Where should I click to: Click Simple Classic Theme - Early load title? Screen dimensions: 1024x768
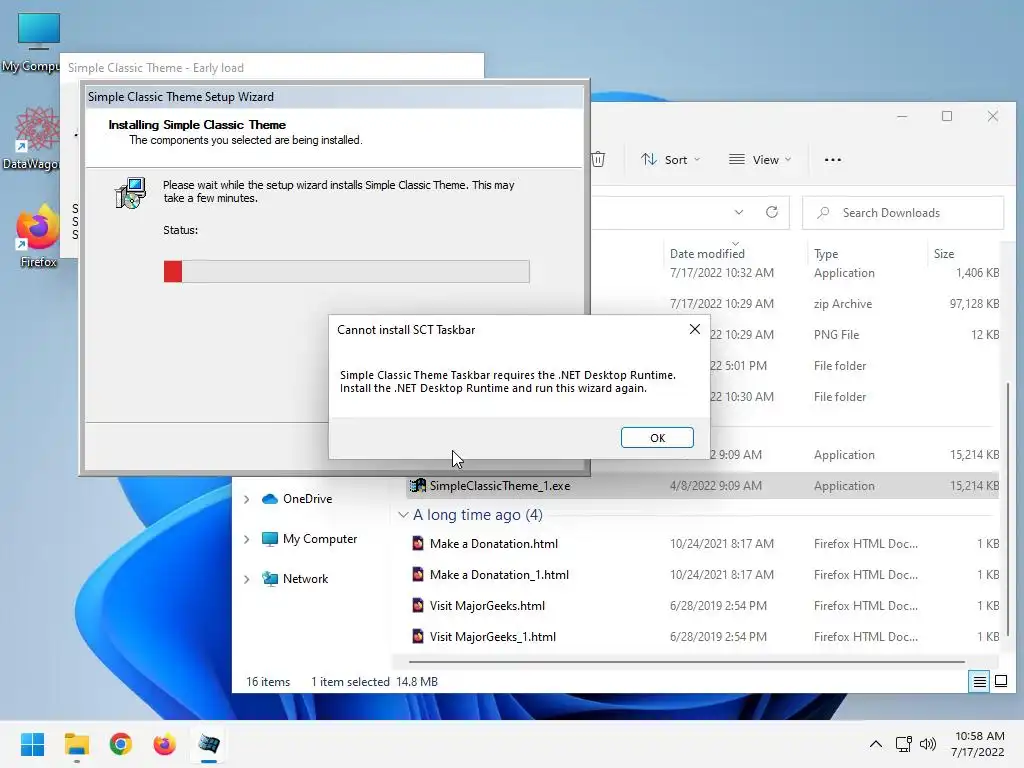point(155,68)
